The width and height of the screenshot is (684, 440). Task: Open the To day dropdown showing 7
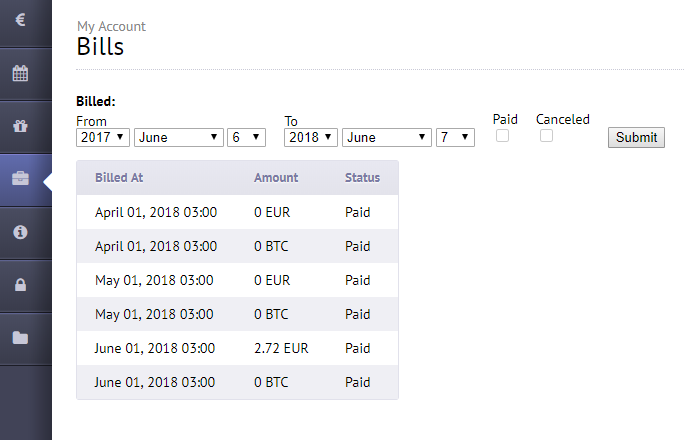click(455, 137)
